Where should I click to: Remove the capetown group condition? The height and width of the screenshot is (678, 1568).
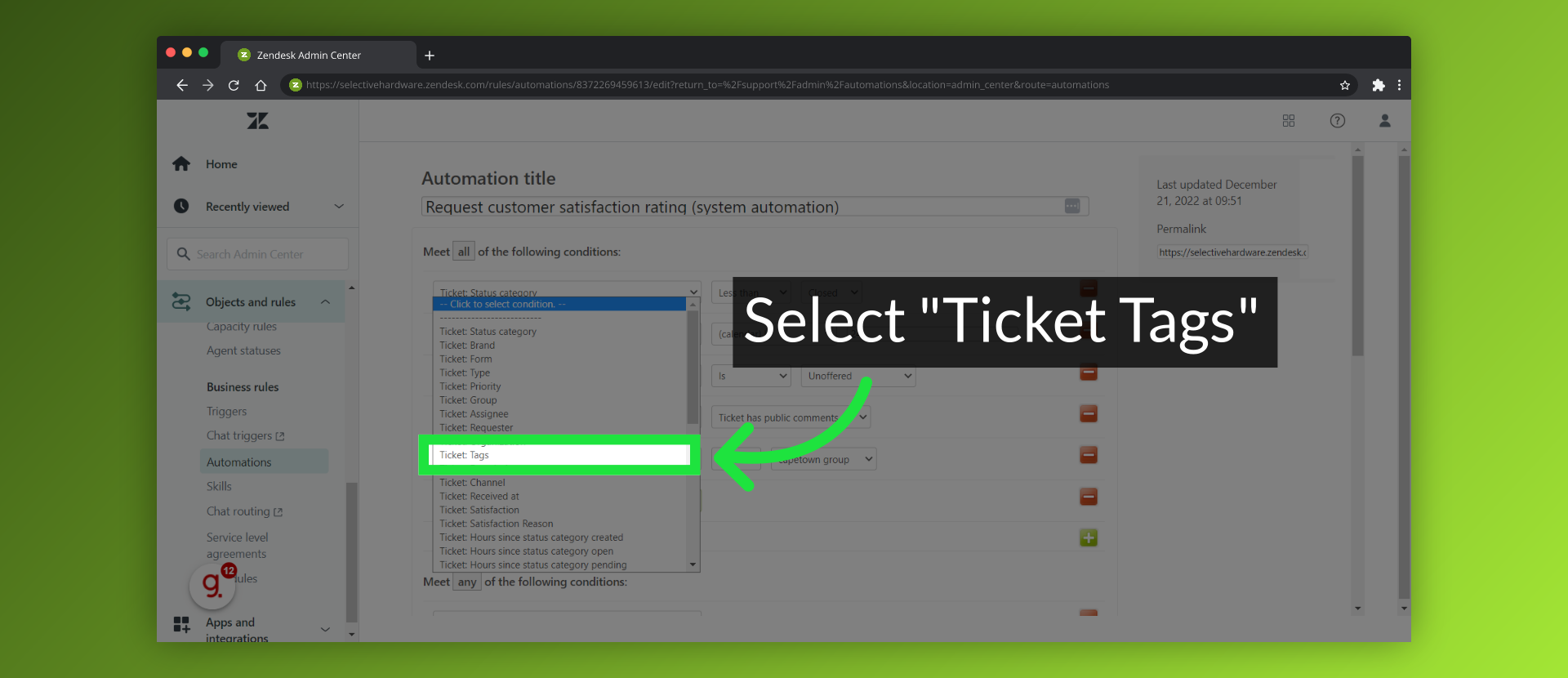click(x=1089, y=455)
